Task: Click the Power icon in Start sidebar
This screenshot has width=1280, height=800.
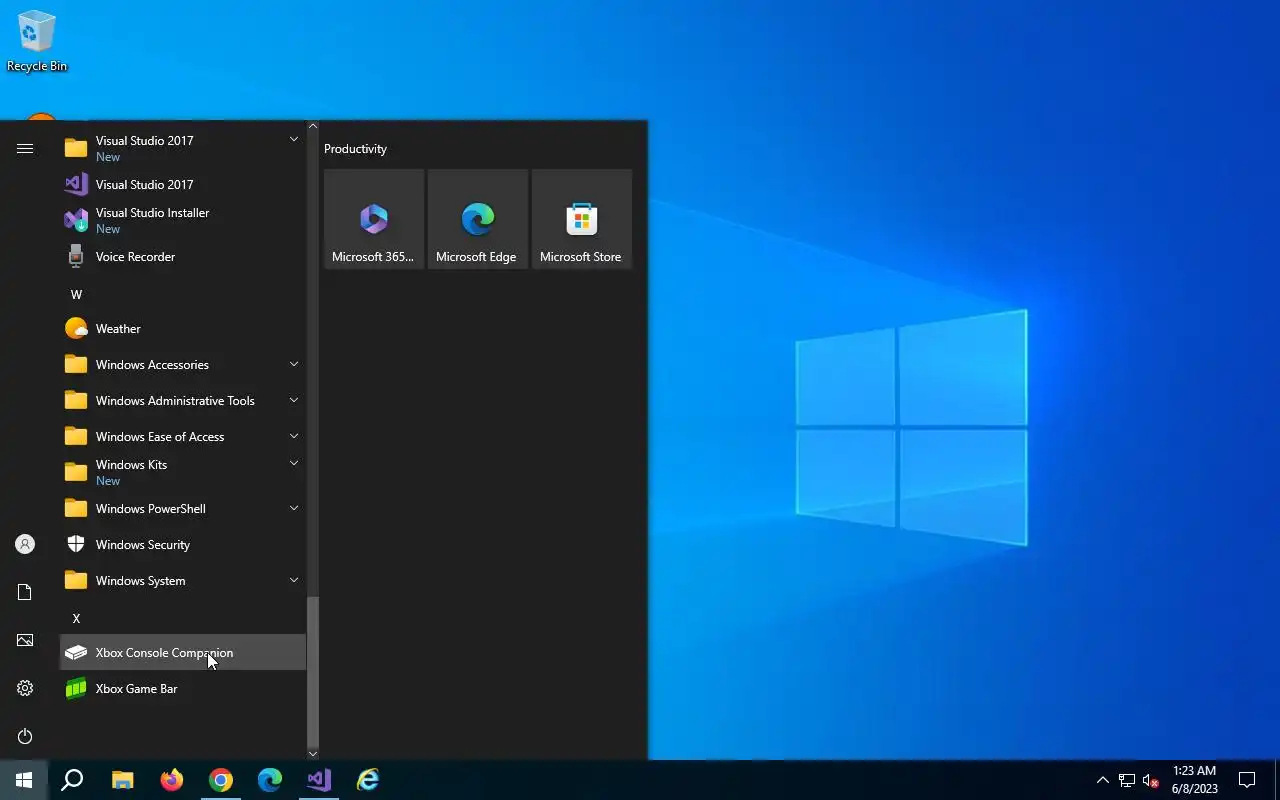Action: point(25,736)
